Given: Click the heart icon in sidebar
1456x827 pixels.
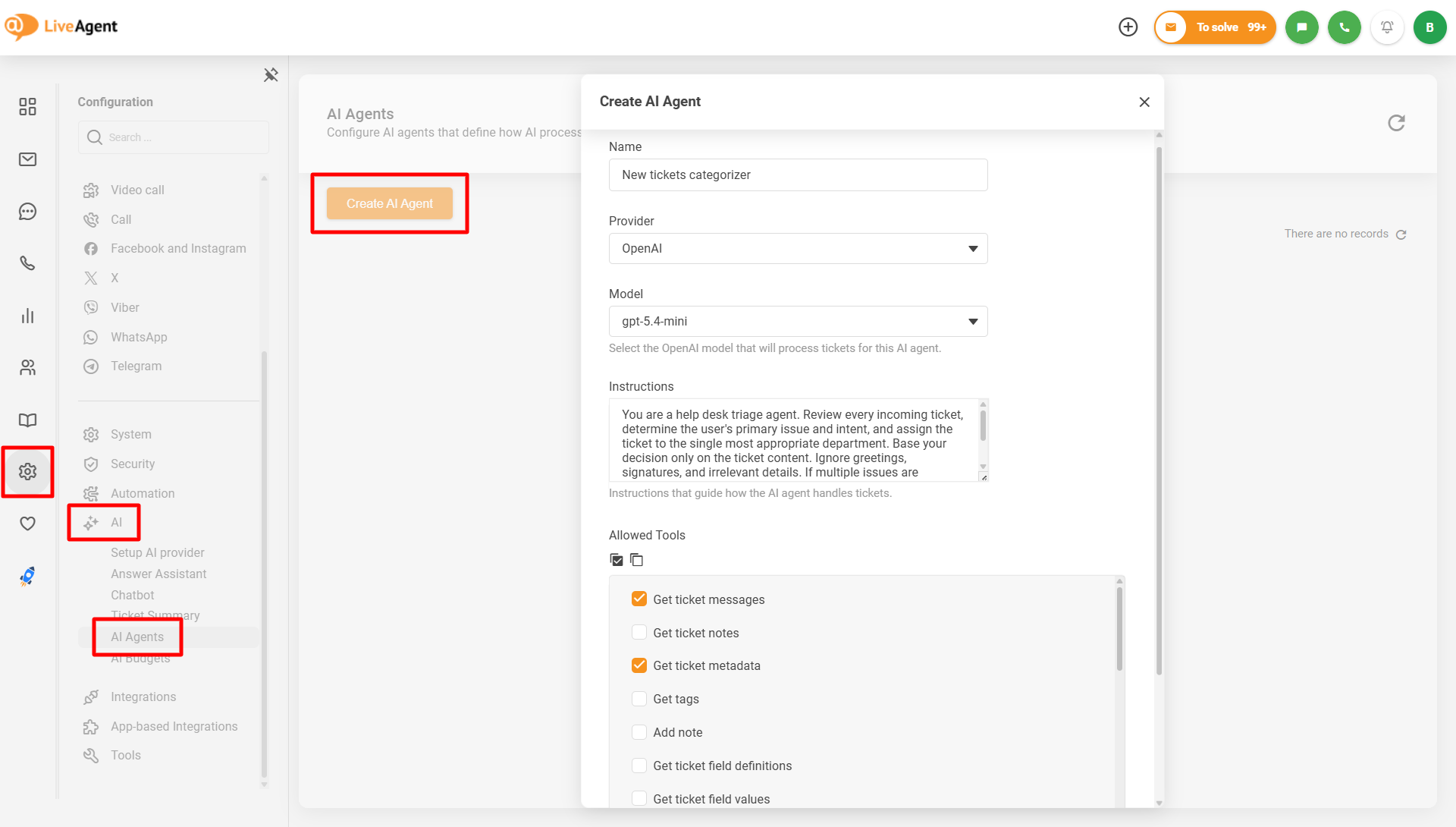Looking at the screenshot, I should (27, 524).
